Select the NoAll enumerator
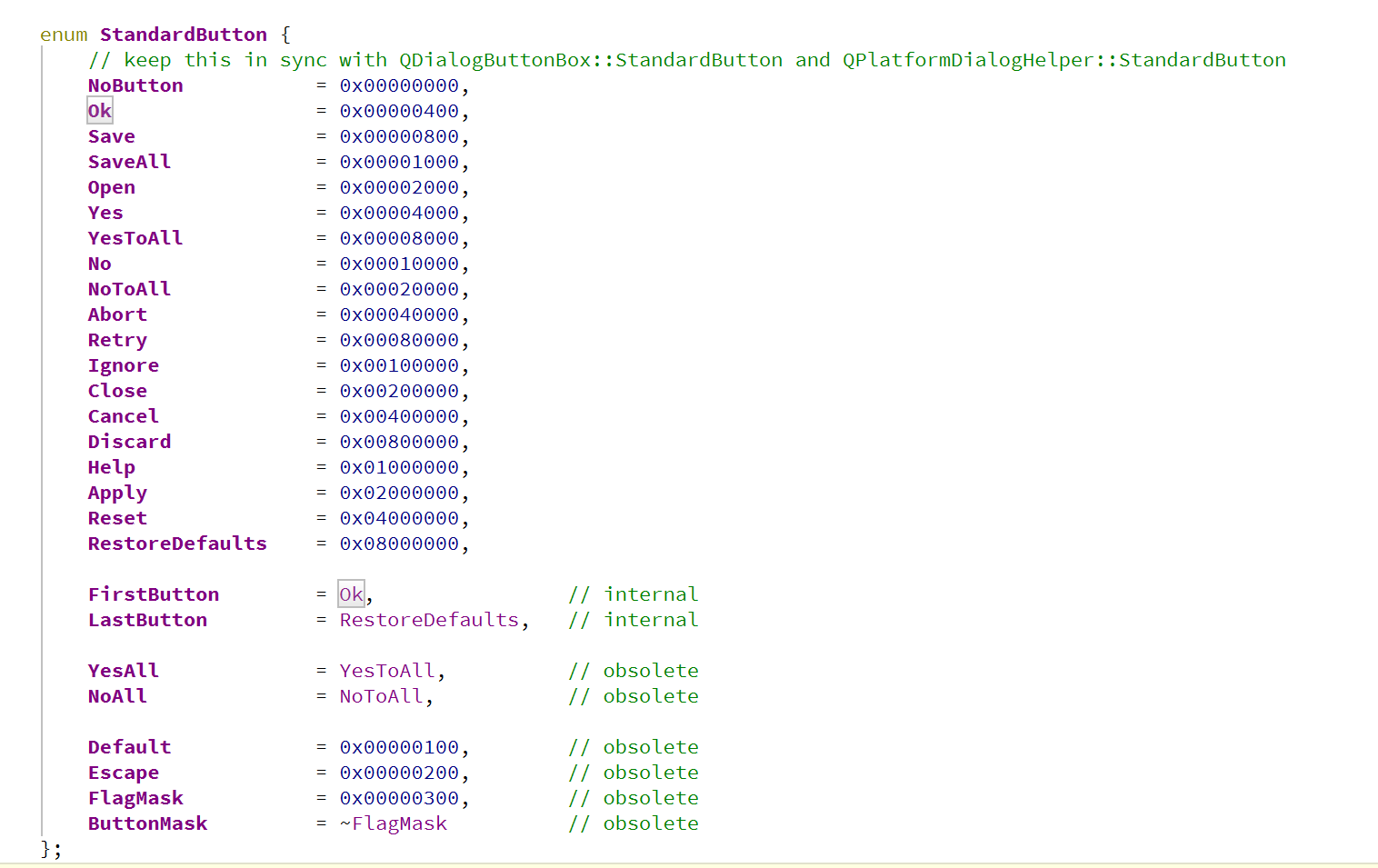 (117, 696)
